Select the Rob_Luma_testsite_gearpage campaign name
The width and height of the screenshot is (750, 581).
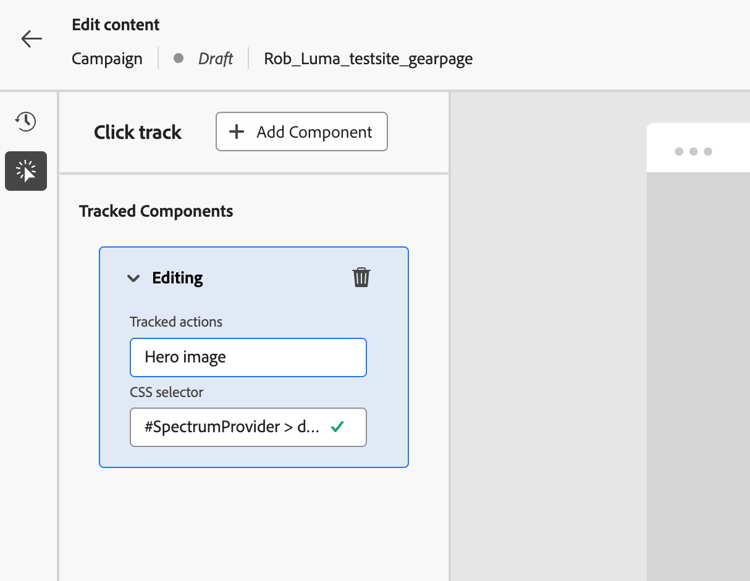pos(368,59)
